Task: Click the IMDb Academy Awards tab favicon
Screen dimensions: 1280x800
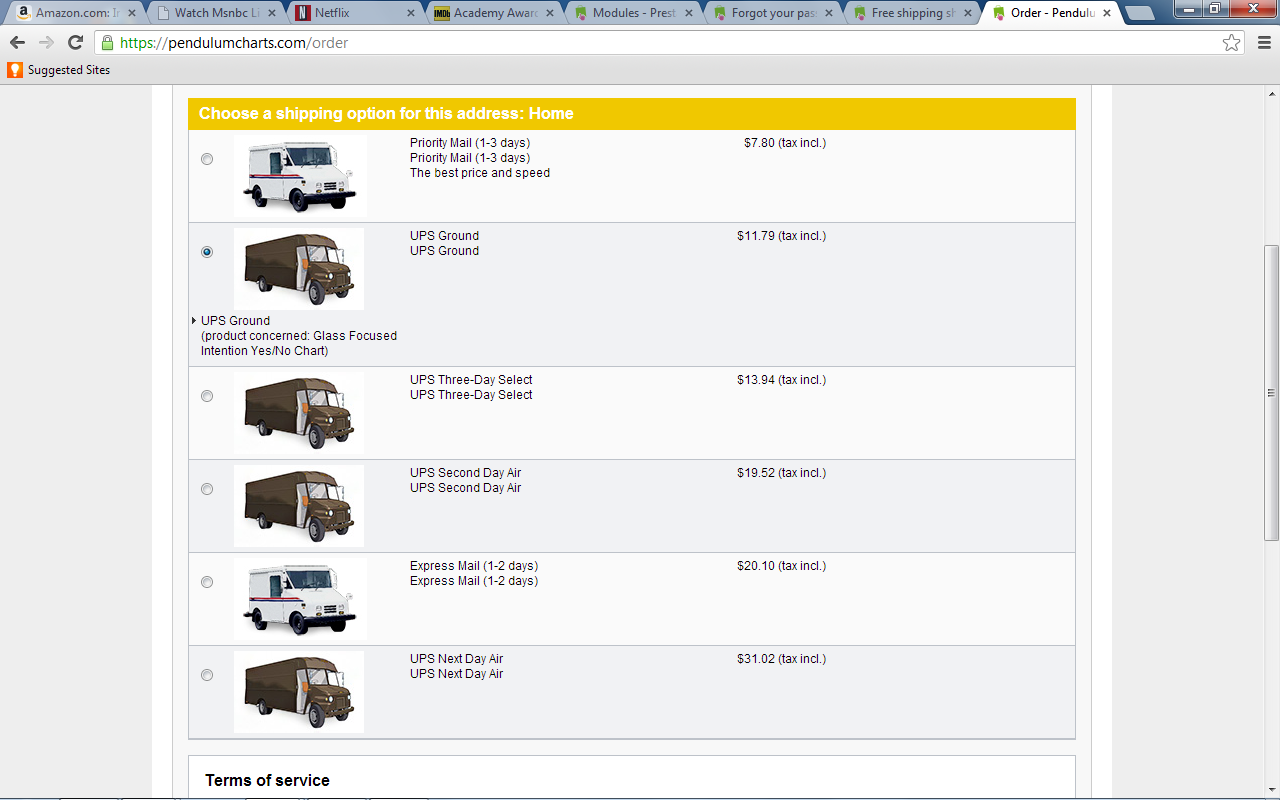Action: pyautogui.click(x=442, y=13)
